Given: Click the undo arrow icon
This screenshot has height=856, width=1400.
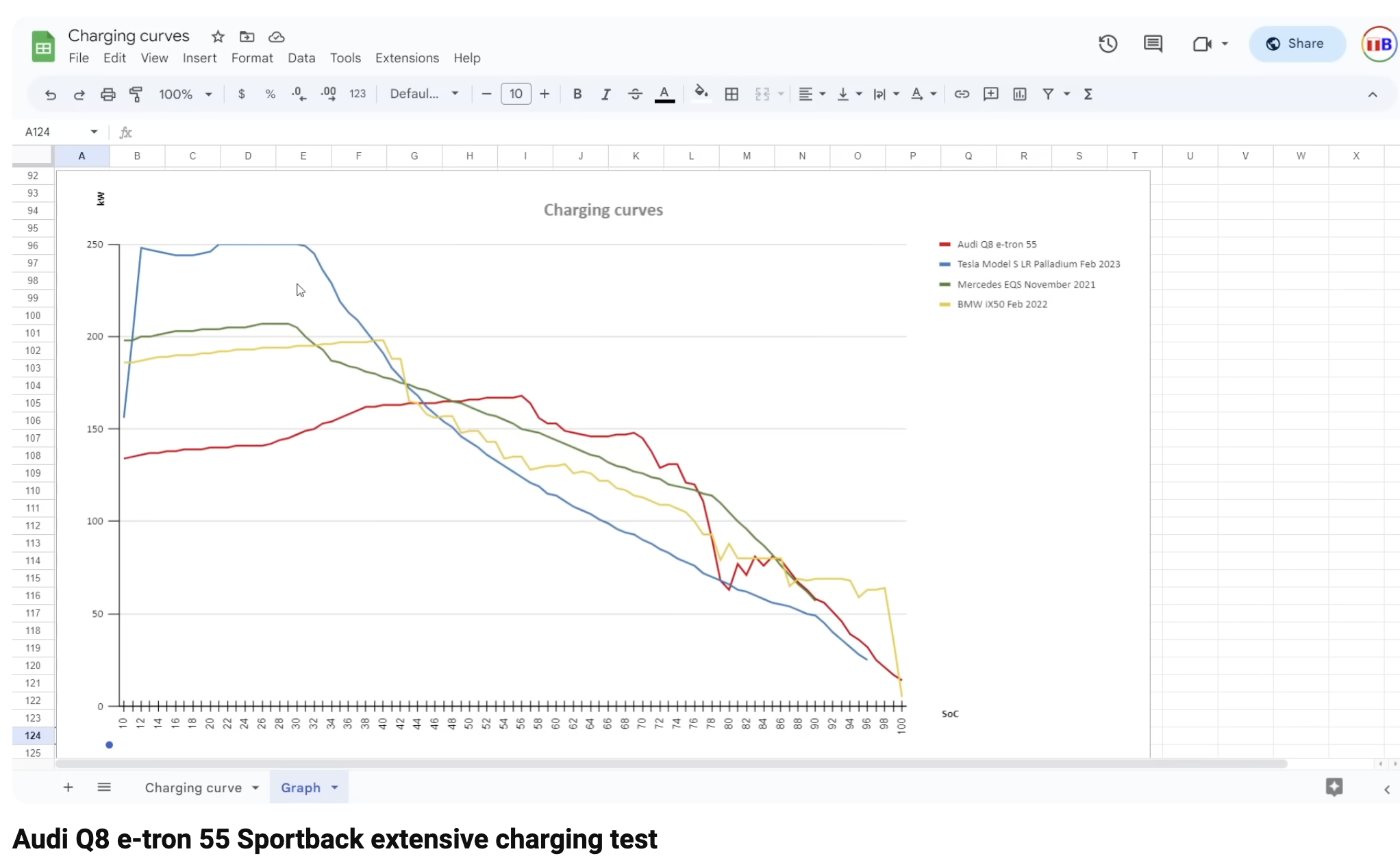Looking at the screenshot, I should [x=50, y=95].
